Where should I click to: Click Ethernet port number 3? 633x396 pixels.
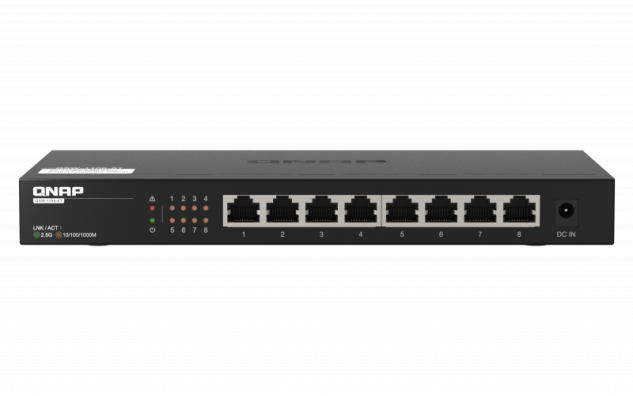point(322,210)
